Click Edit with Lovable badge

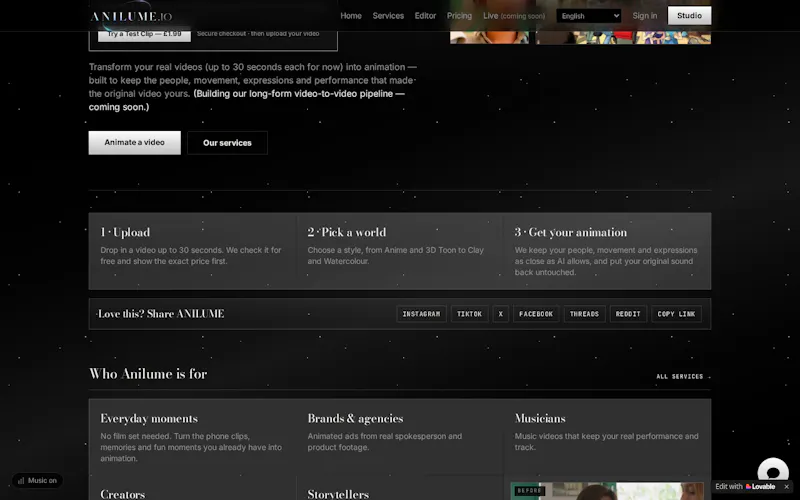click(x=745, y=487)
